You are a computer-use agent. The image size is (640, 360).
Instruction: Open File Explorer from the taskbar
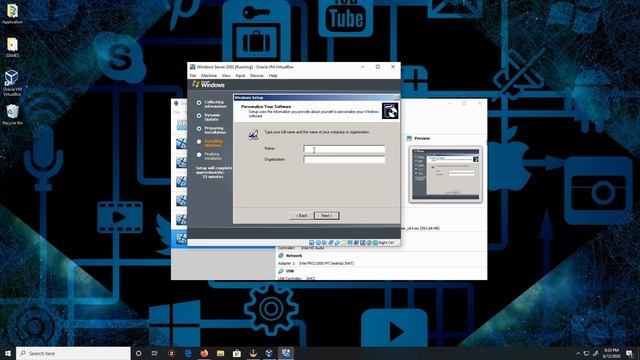pyautogui.click(x=220, y=353)
